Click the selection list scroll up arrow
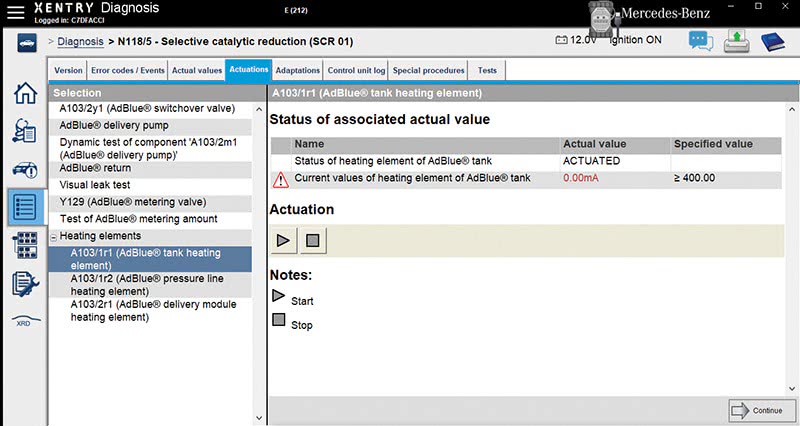Image resolution: width=800 pixels, height=426 pixels. pyautogui.click(x=259, y=109)
